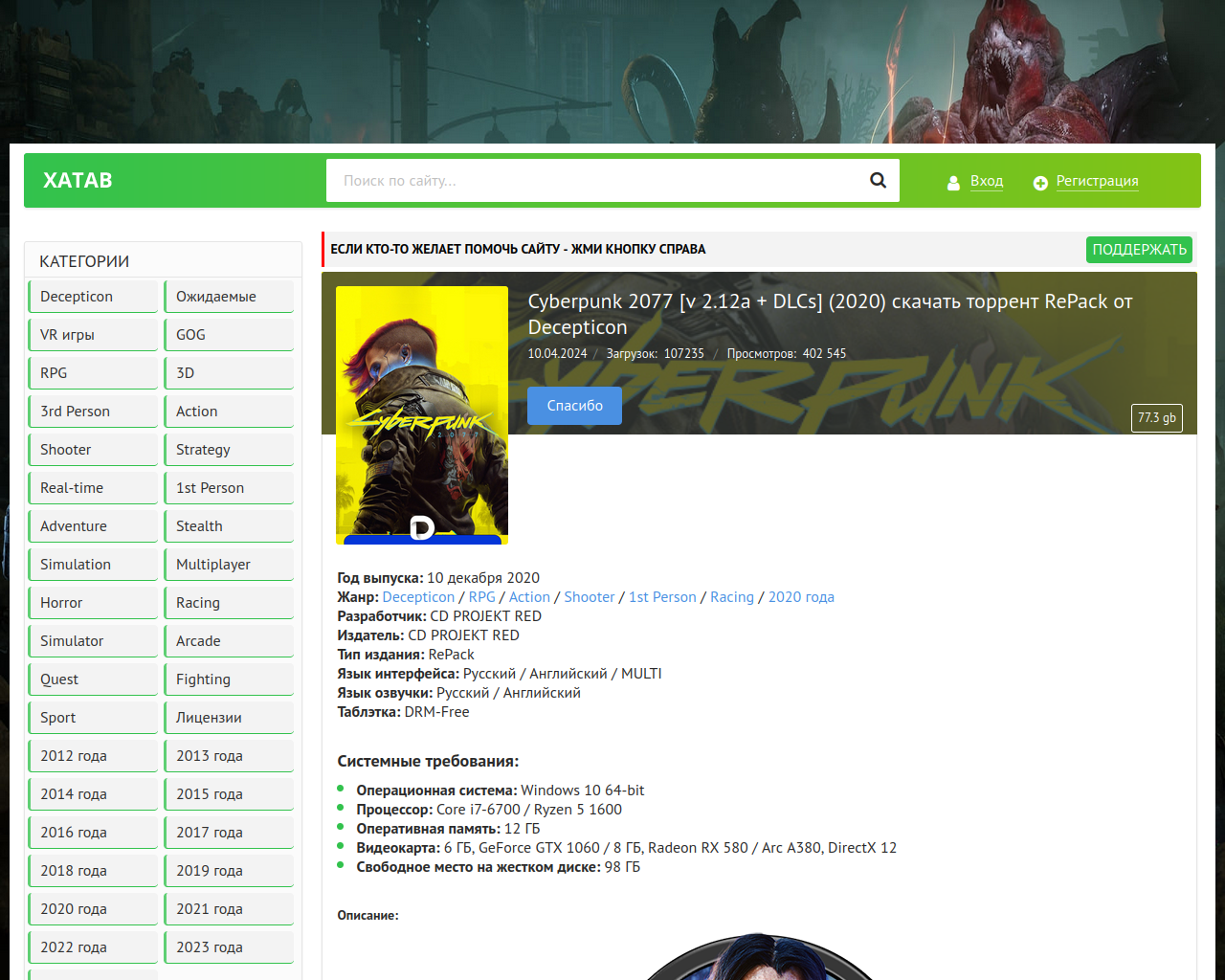Open 1st Person genre link in description
The height and width of the screenshot is (980, 1225).
(x=662, y=597)
